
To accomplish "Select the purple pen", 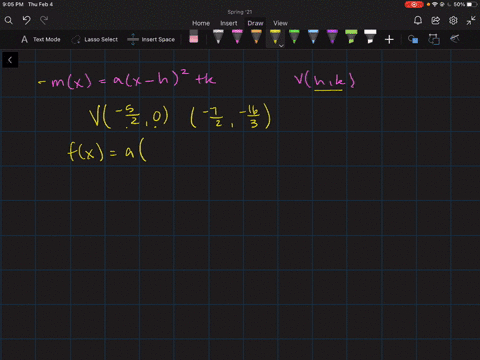I will [x=332, y=37].
